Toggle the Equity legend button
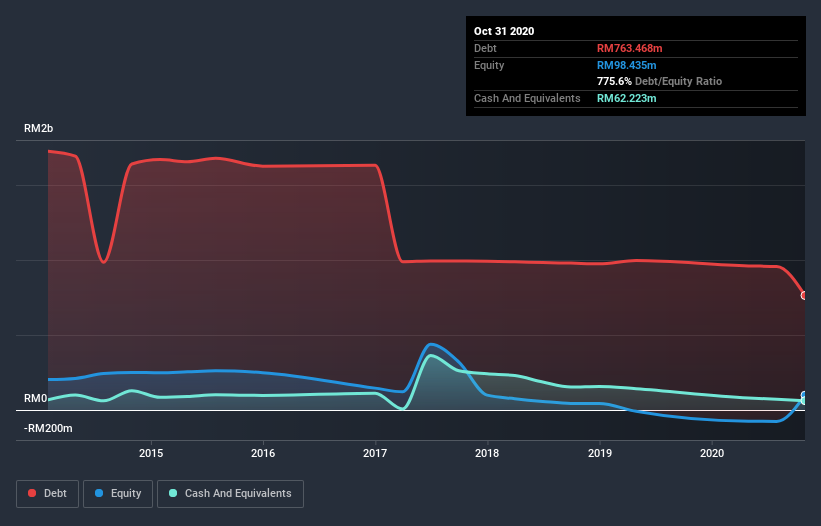This screenshot has height=526, width=821. click(118, 494)
